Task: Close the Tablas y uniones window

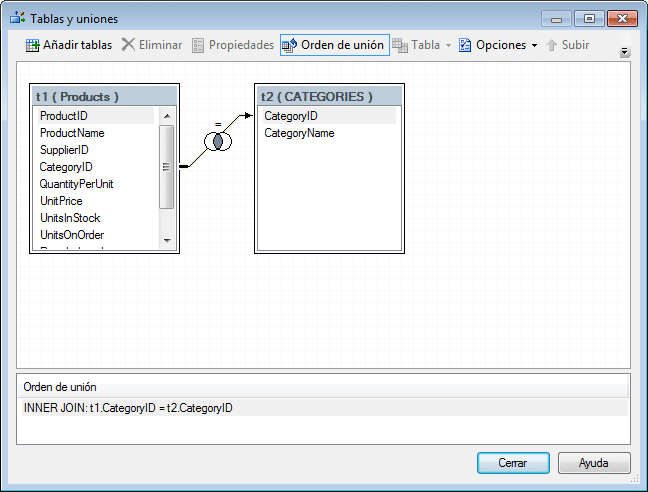Action: coord(622,19)
